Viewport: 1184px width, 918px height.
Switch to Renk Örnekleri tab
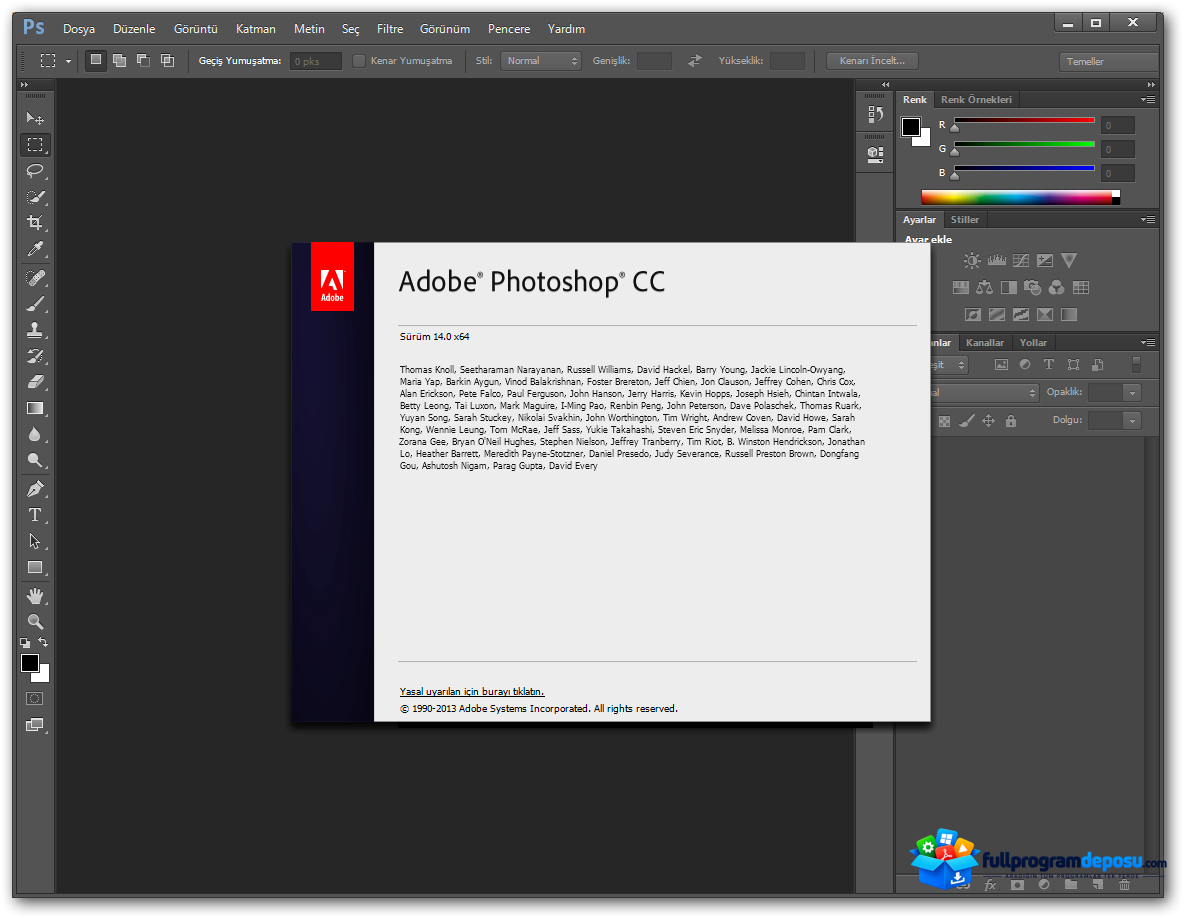point(976,100)
